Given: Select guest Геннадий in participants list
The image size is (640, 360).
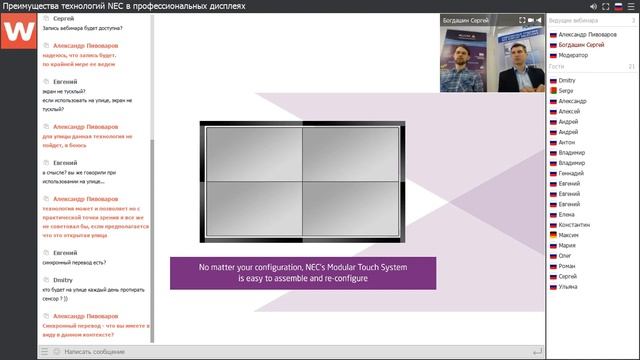Looking at the screenshot, I should tap(571, 173).
